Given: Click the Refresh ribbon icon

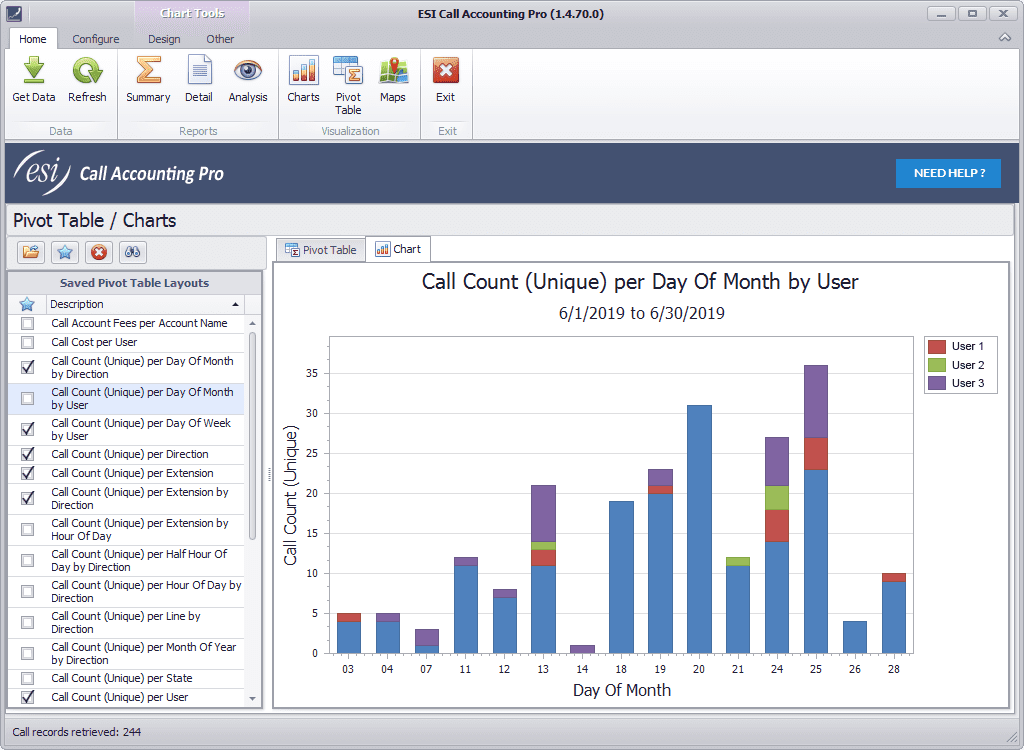Looking at the screenshot, I should (x=87, y=80).
